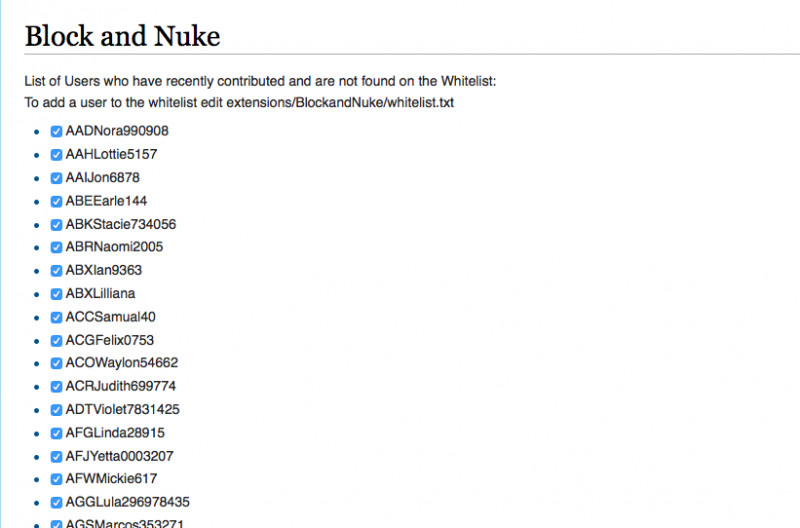Image resolution: width=800 pixels, height=528 pixels.
Task: Uncheck the ADTViolet7831425 checkbox
Action: (57, 410)
